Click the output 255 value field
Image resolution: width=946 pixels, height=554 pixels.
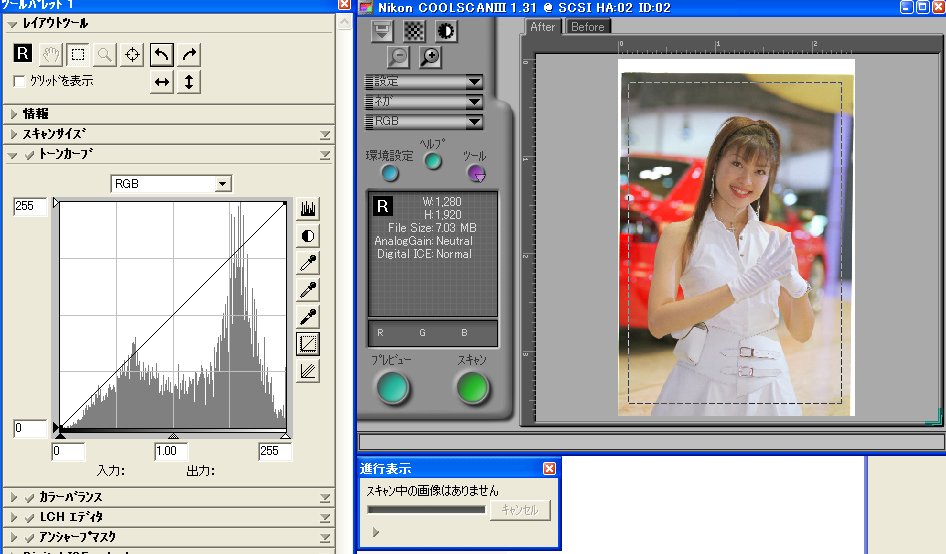[x=30, y=206]
